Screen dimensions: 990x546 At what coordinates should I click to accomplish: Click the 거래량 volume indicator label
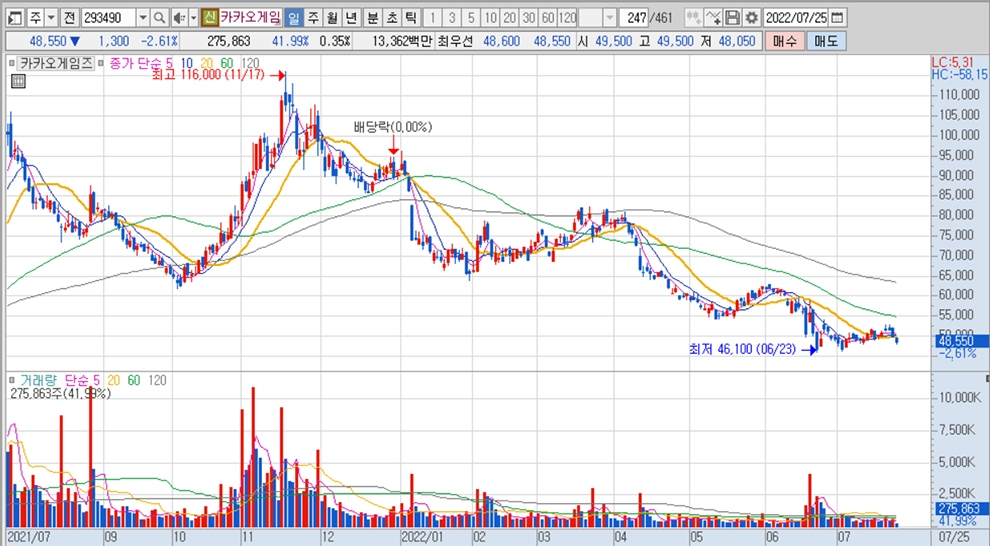pos(38,380)
